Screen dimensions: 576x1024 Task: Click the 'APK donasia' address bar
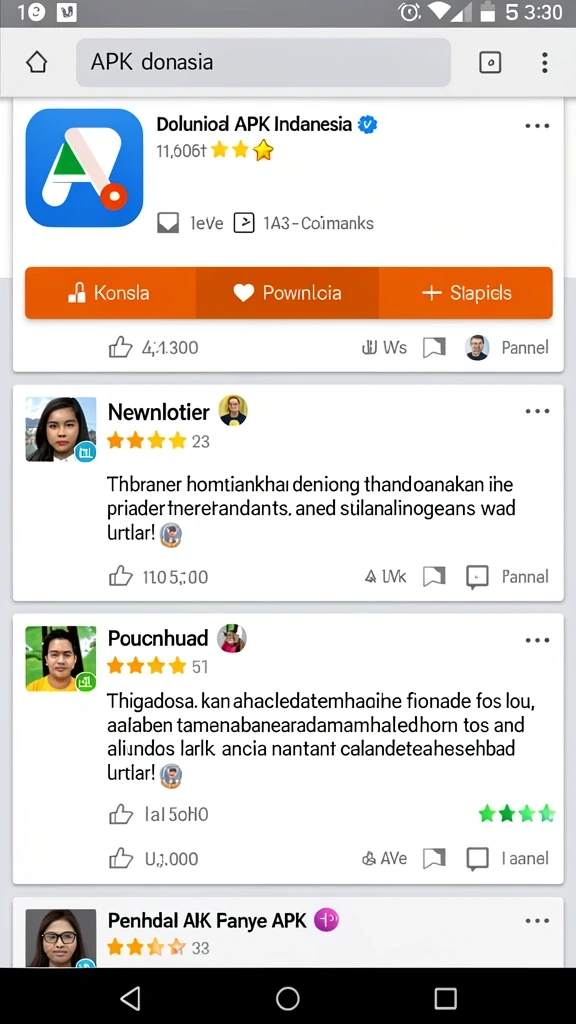click(x=263, y=63)
